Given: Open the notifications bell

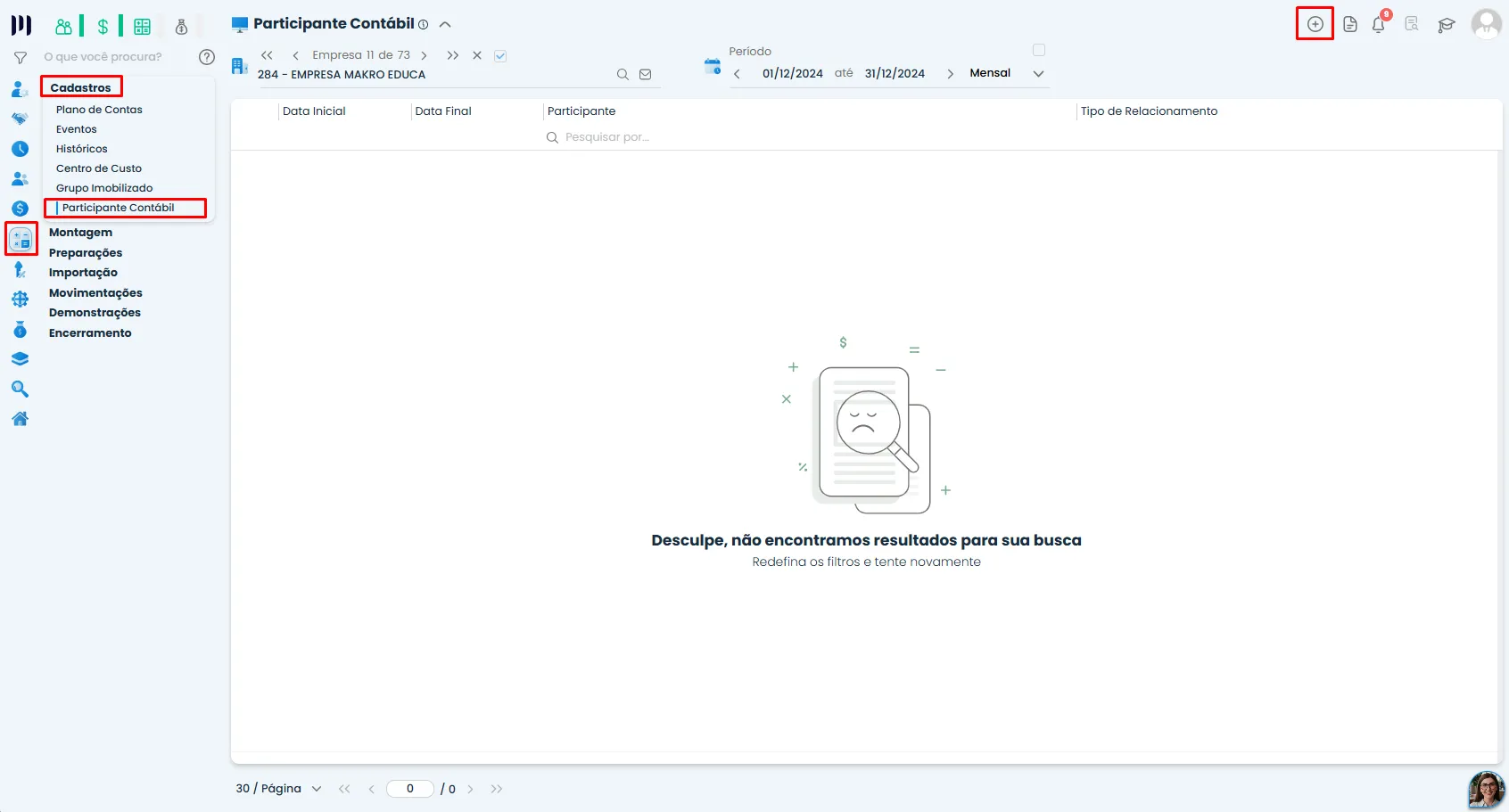Looking at the screenshot, I should [1379, 24].
